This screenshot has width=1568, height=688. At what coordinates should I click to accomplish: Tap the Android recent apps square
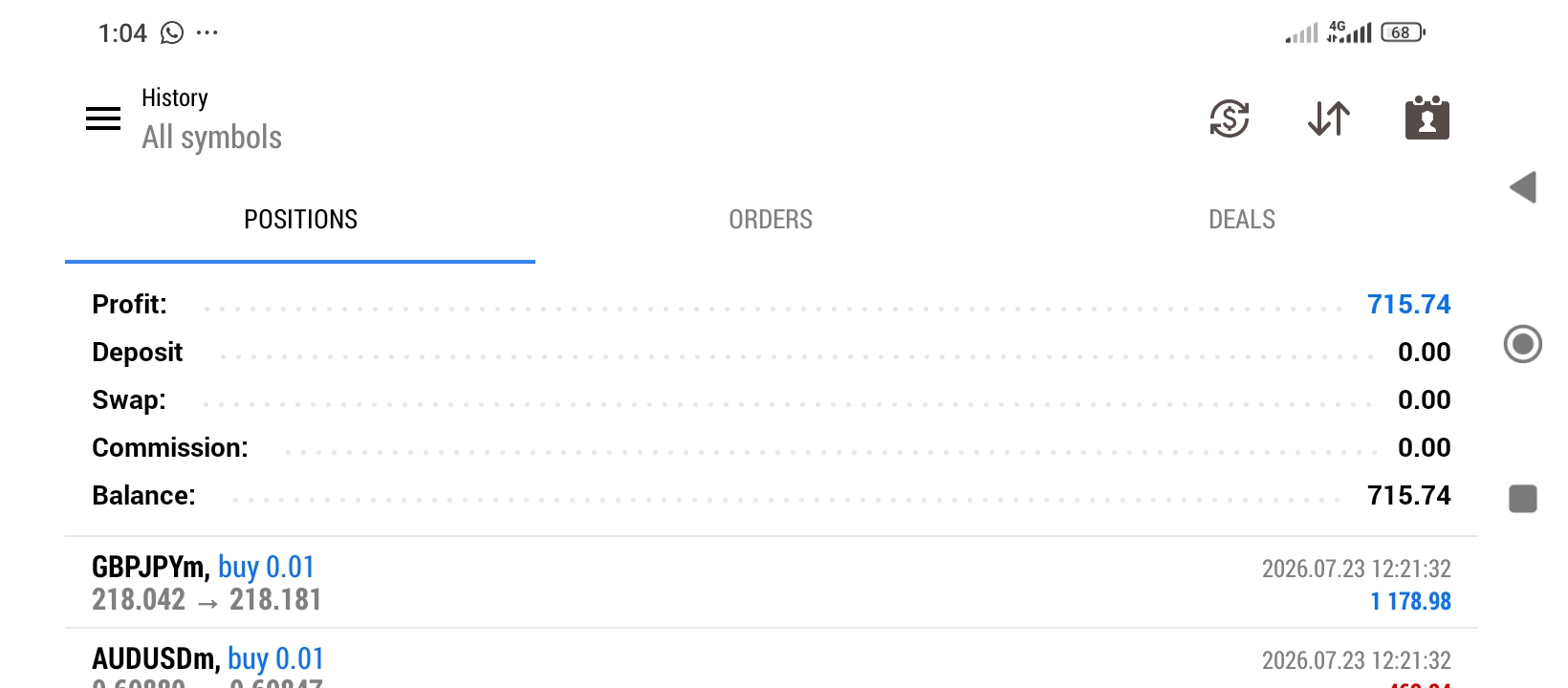point(1523,499)
